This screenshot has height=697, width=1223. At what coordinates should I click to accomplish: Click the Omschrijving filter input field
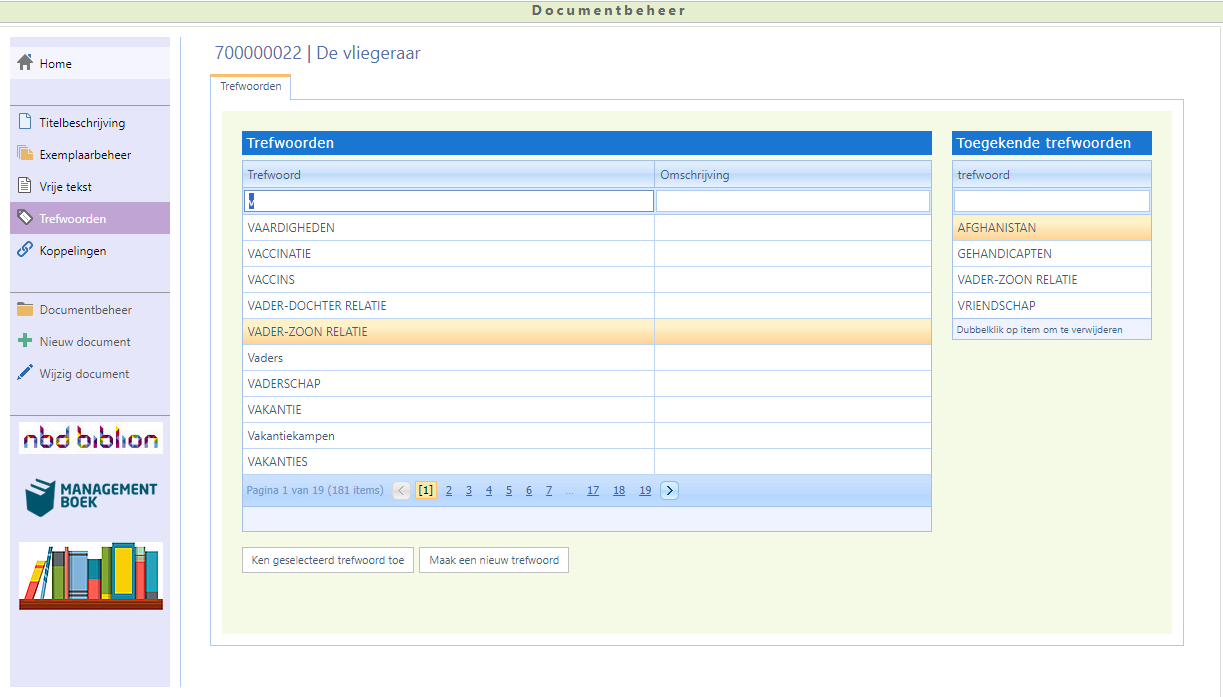point(792,201)
